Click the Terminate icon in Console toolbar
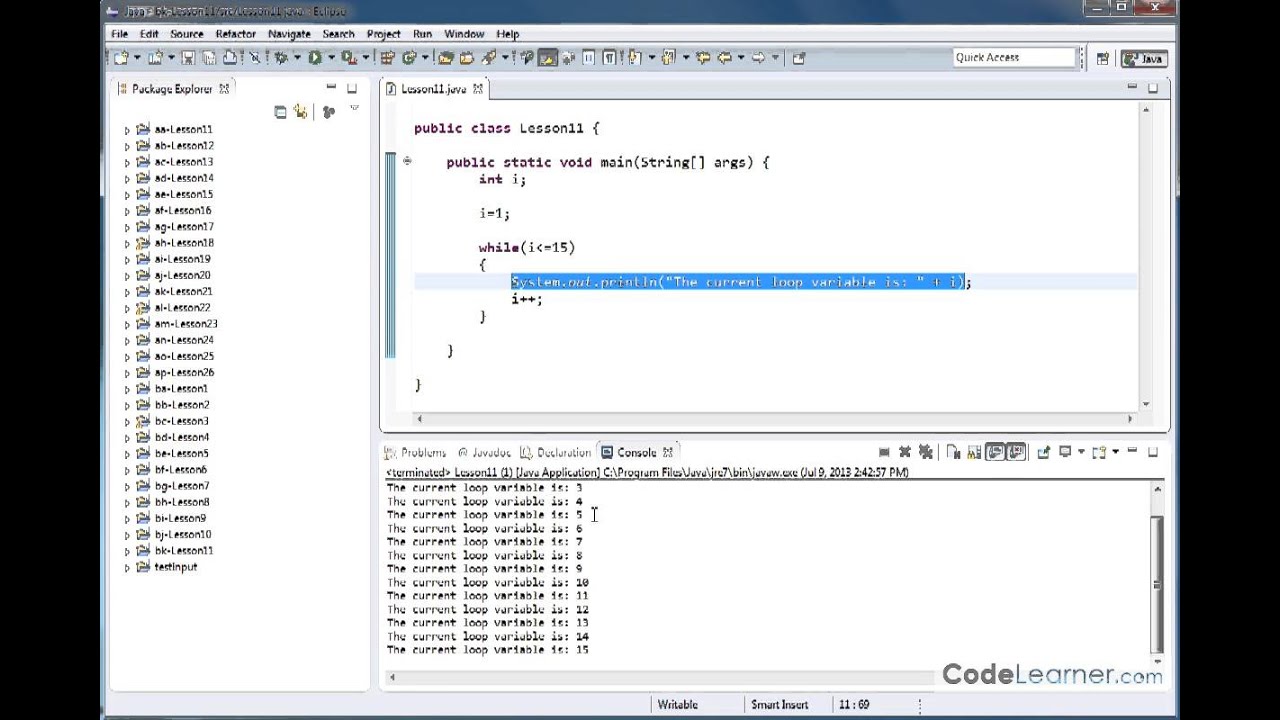 884,452
